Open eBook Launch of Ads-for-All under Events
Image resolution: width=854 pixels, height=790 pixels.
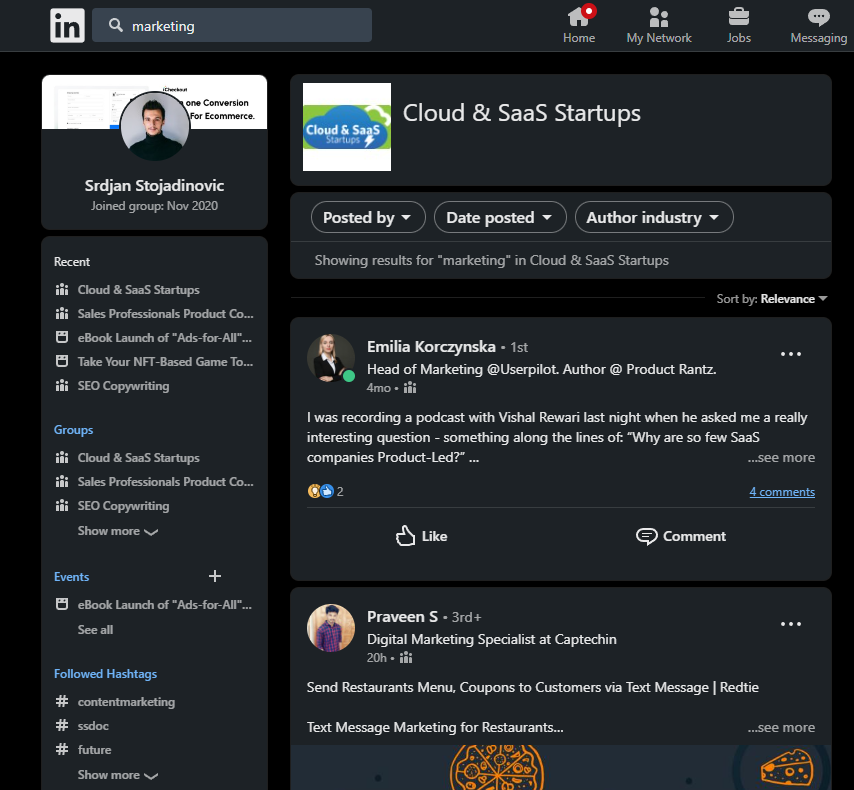(164, 605)
